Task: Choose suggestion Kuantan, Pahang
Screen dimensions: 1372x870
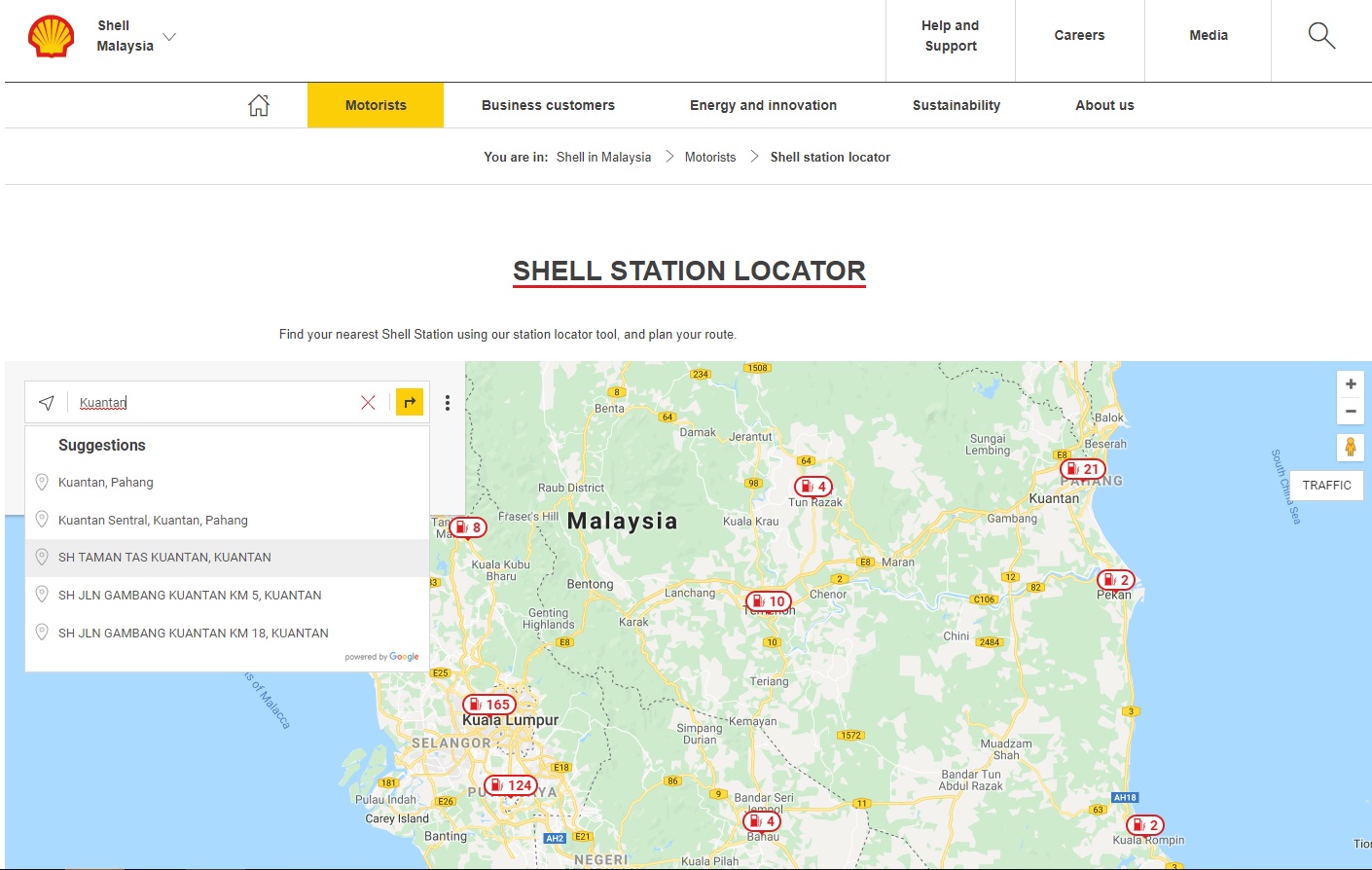Action: 106,482
